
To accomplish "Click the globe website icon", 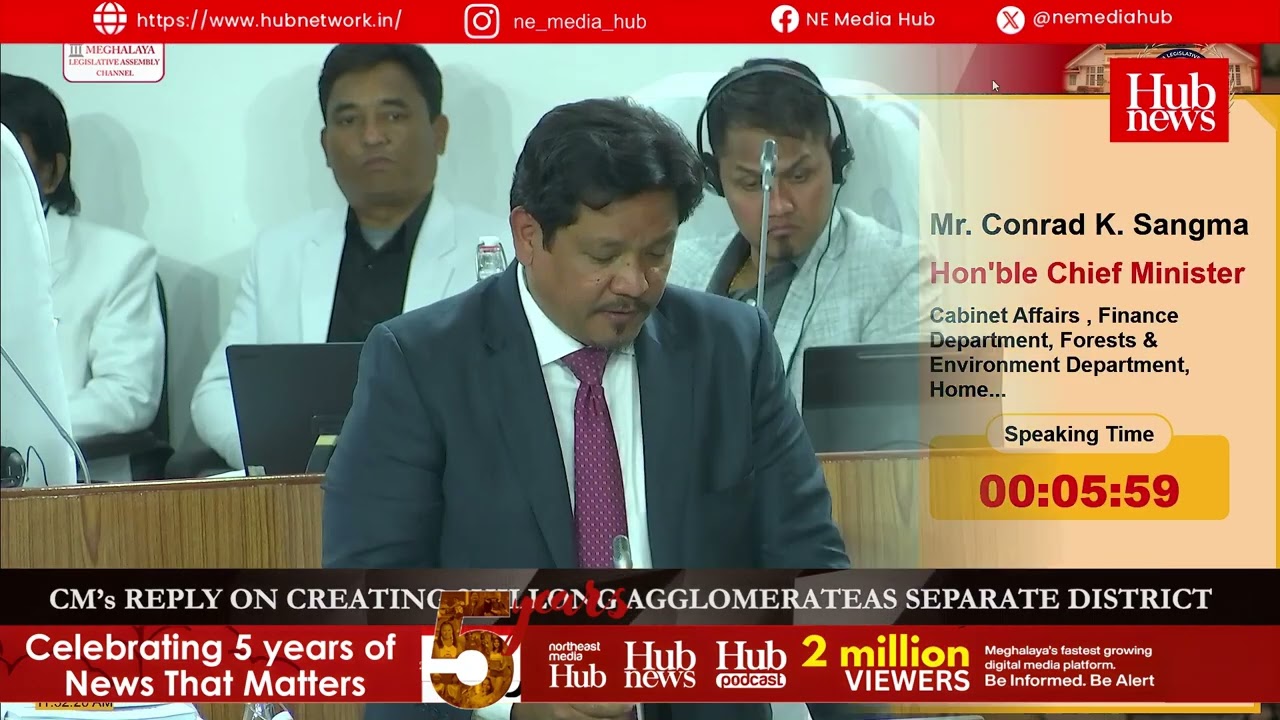I will 110,19.
